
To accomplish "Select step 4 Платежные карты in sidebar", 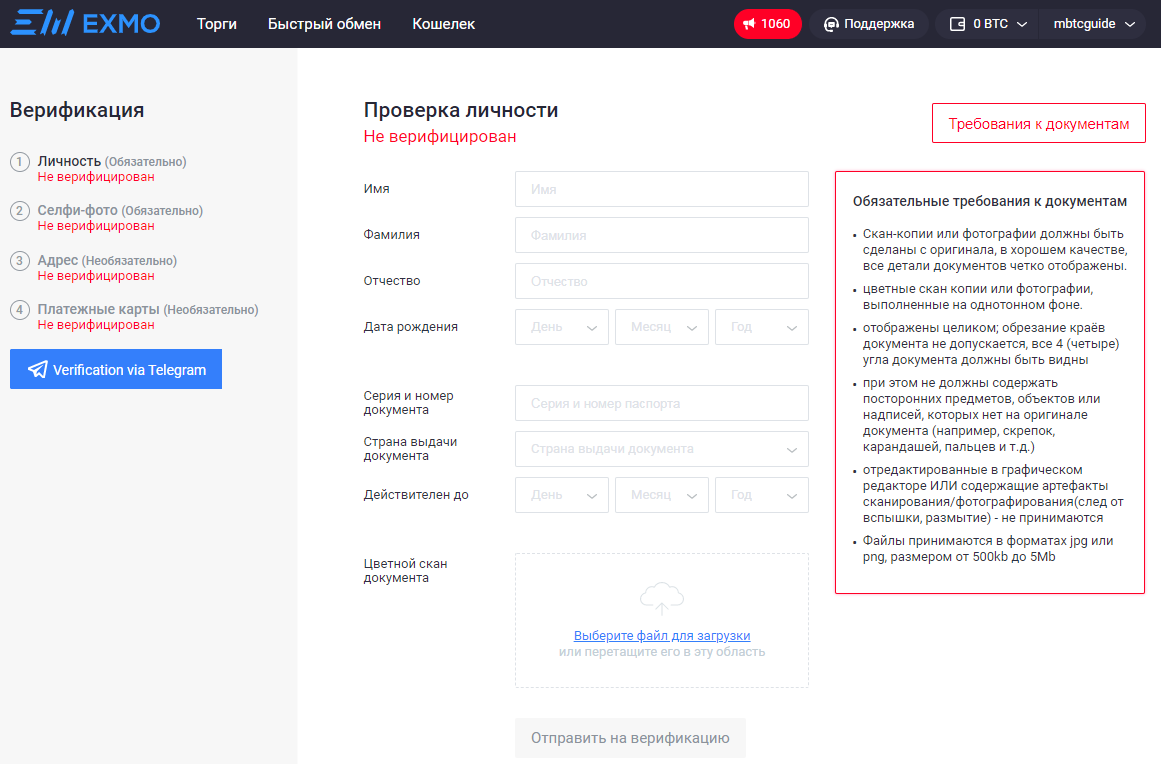I will [x=99, y=310].
